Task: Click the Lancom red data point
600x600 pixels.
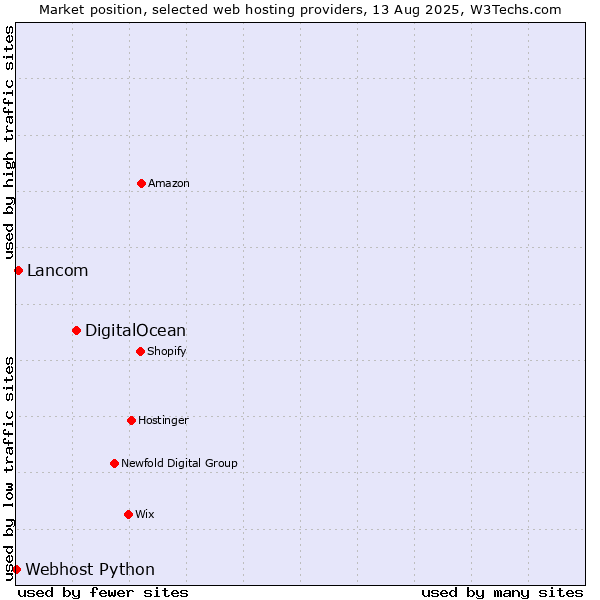Action: 18,271
